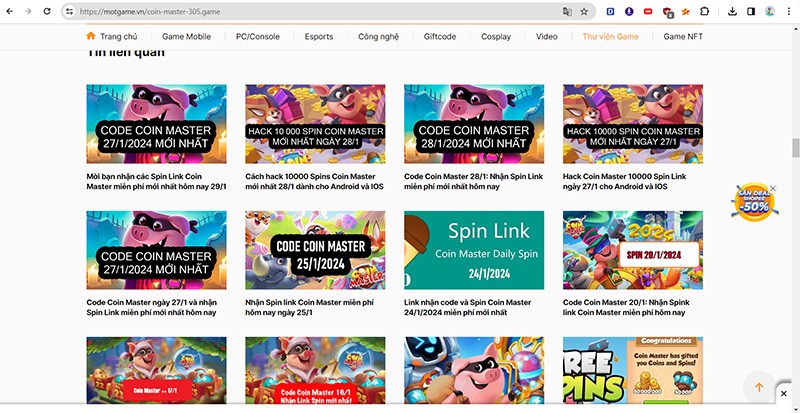Image resolution: width=800 pixels, height=413 pixels.
Task: Open article Code Coin Master 20/1
Action: (627, 307)
